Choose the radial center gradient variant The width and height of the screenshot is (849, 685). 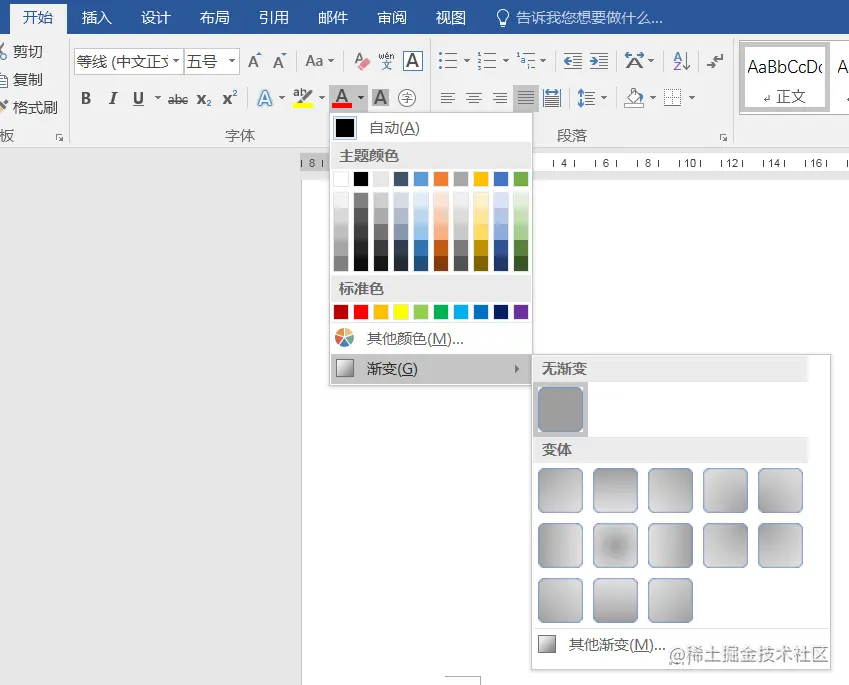click(x=615, y=545)
